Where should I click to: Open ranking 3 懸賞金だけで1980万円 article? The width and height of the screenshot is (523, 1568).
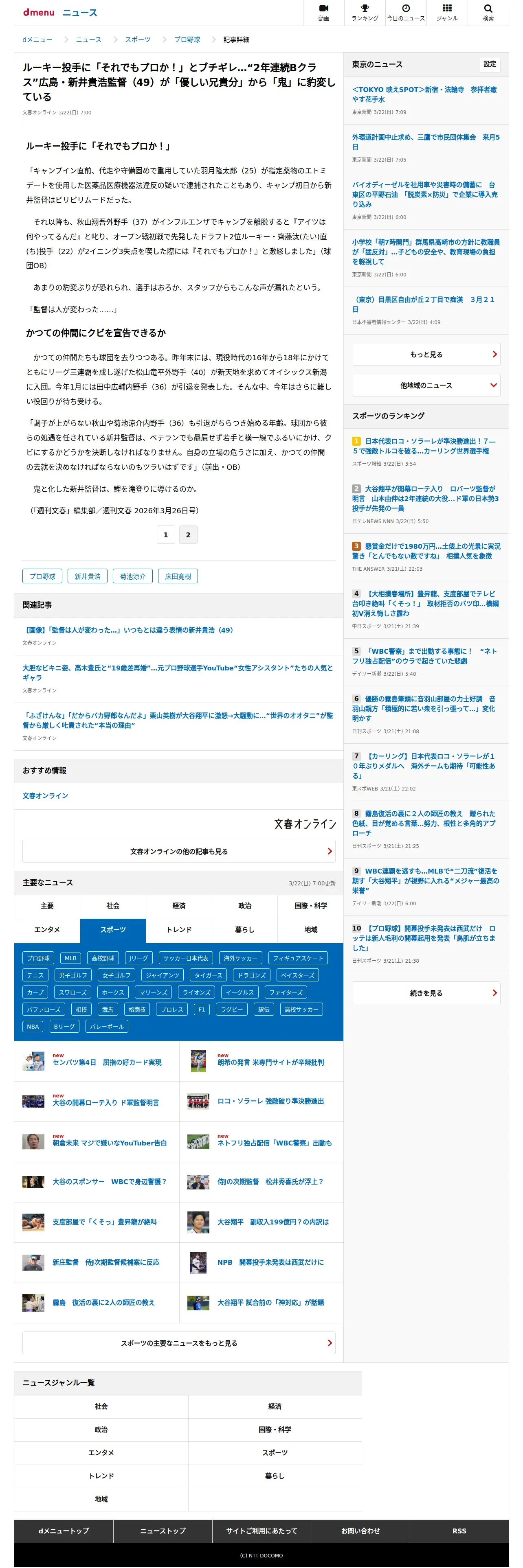[426, 551]
